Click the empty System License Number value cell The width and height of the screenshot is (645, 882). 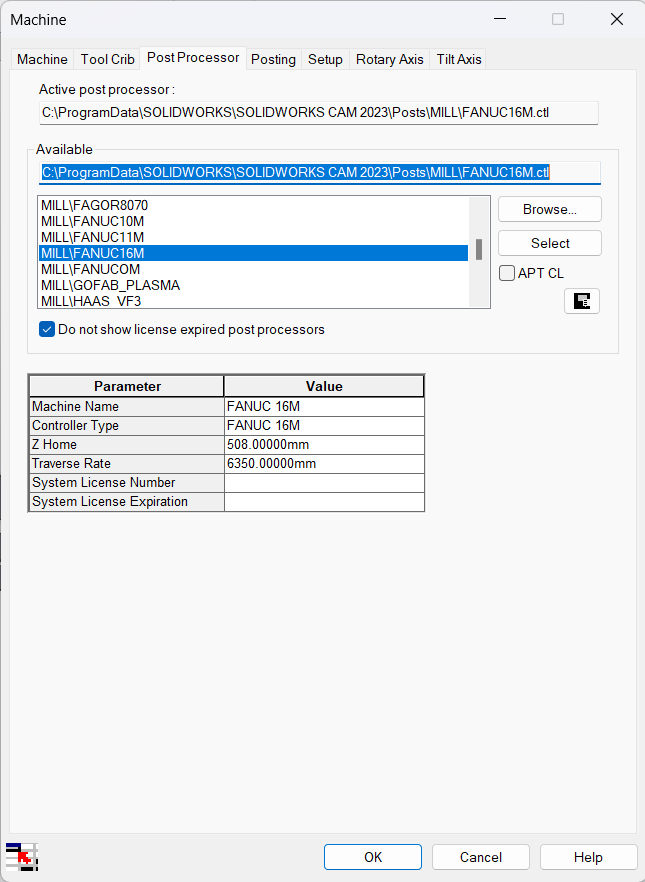(x=324, y=483)
